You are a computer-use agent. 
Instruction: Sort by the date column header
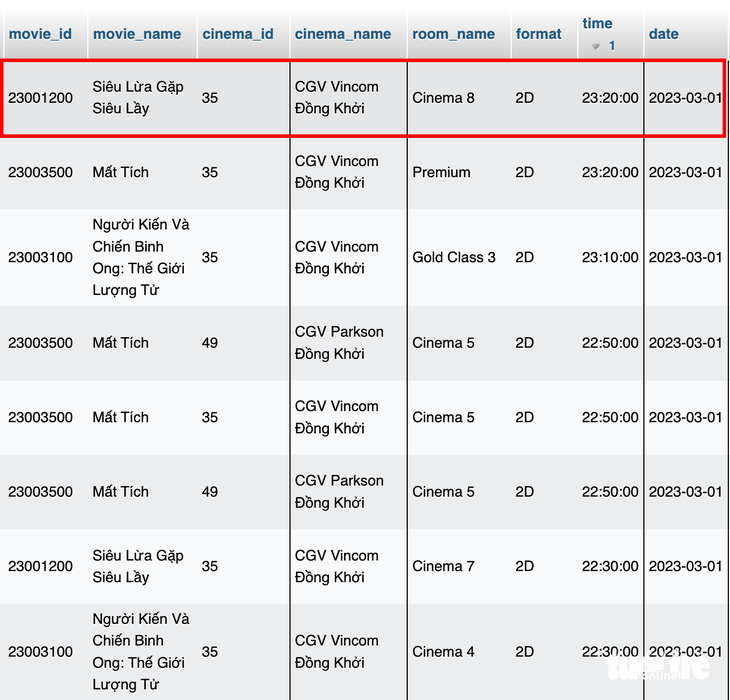click(663, 34)
